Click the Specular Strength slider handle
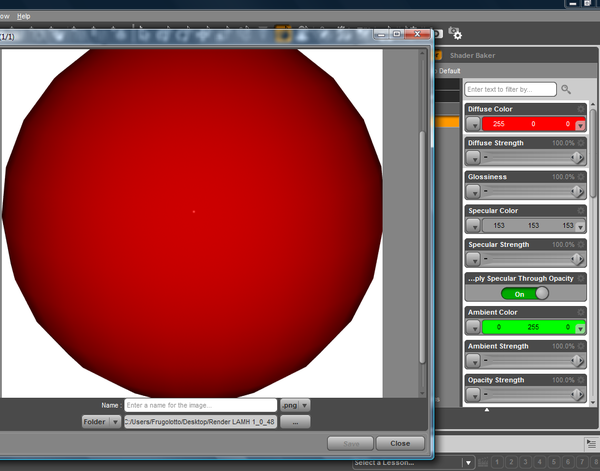The image size is (600, 471). [x=577, y=259]
